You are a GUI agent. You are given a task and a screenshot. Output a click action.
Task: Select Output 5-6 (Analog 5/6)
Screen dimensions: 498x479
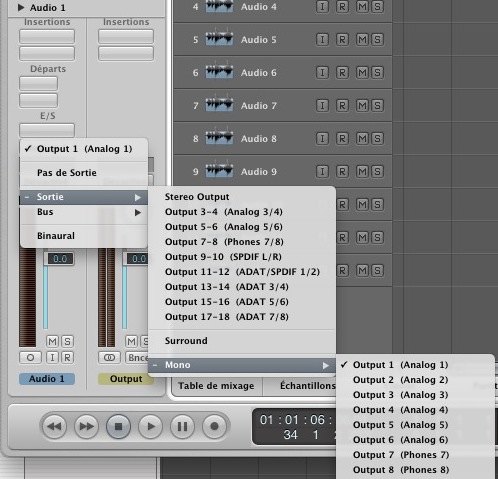[x=242, y=227]
